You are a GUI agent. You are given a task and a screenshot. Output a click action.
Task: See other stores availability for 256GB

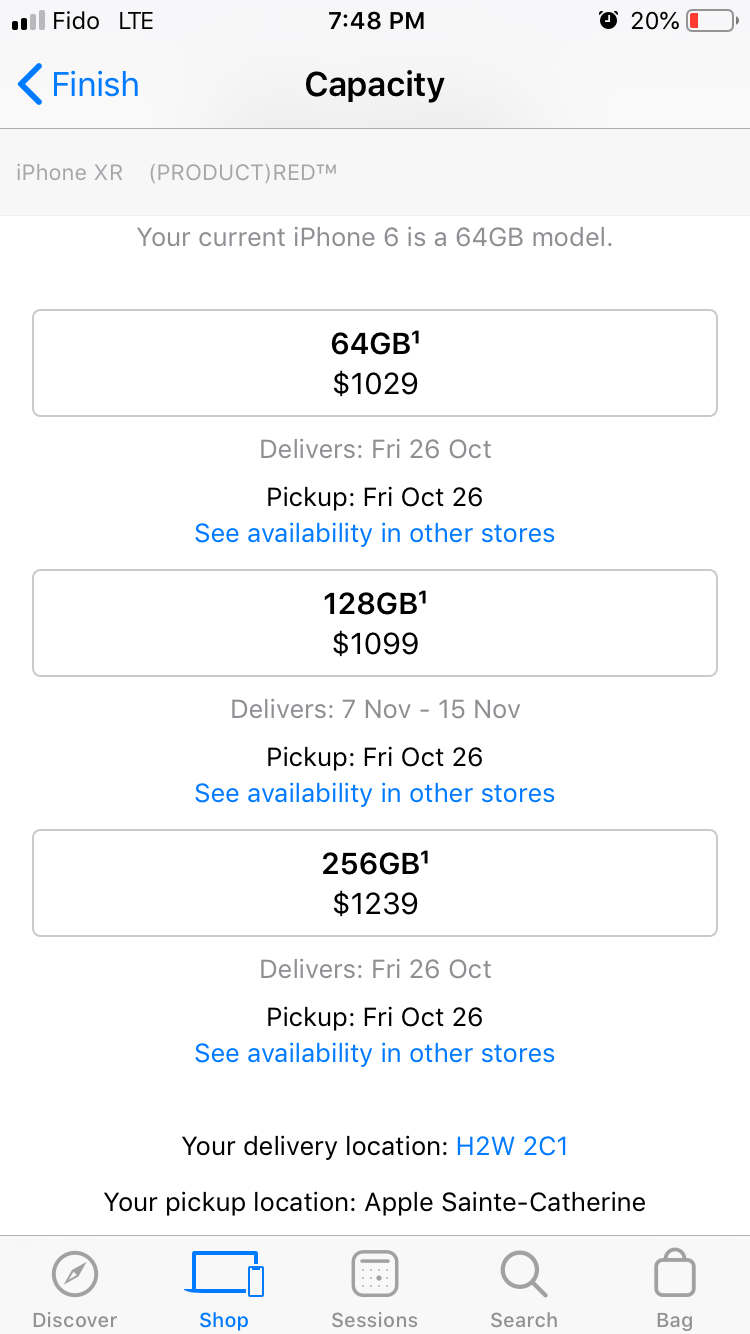375,1053
